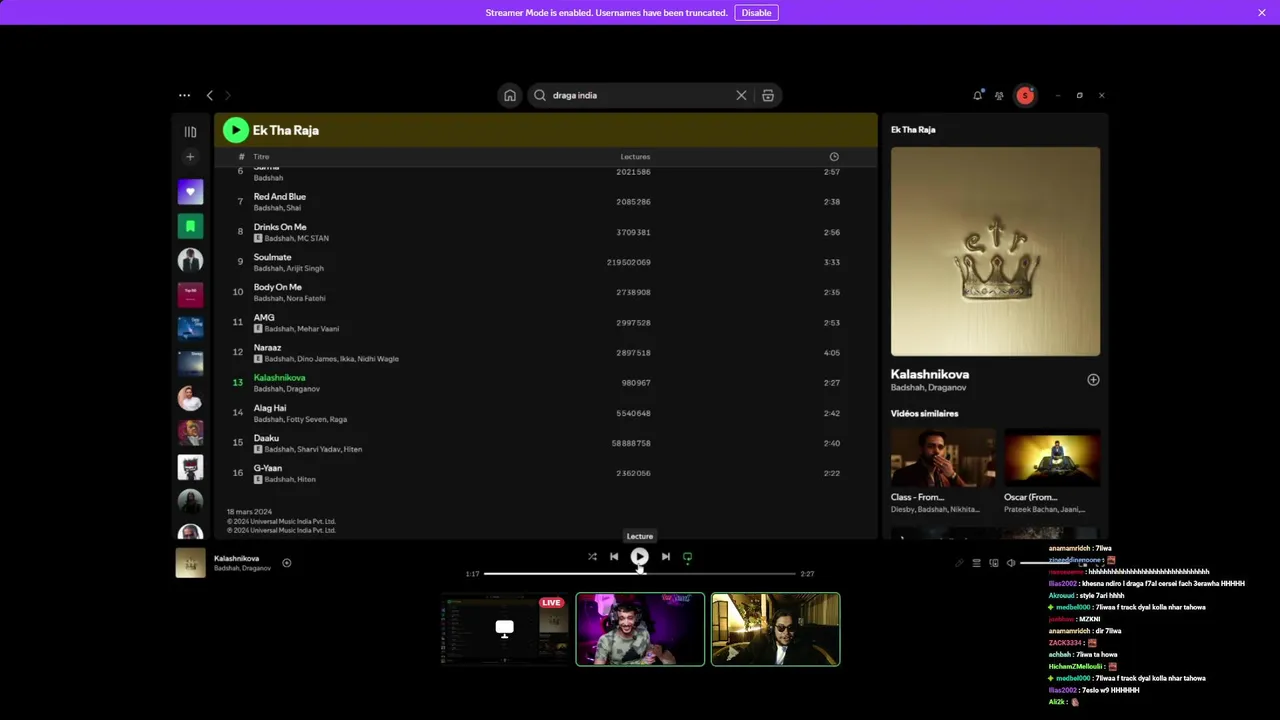Open the play queue icon
The width and height of the screenshot is (1280, 720).
point(977,563)
